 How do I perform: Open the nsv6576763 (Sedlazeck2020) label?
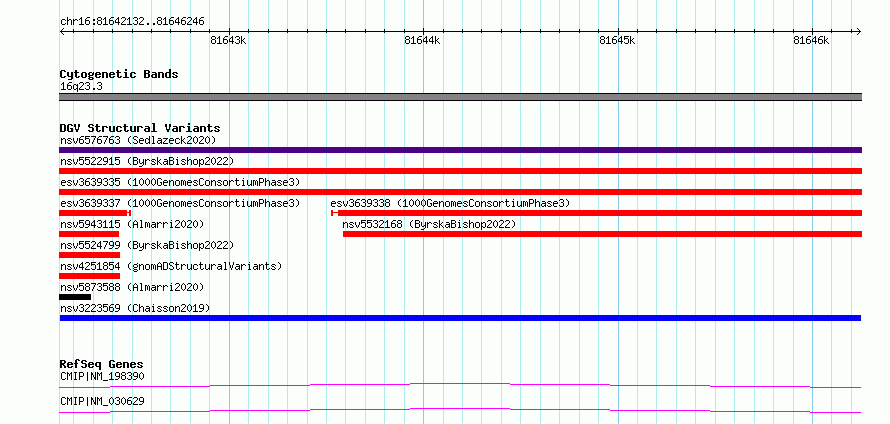138,140
